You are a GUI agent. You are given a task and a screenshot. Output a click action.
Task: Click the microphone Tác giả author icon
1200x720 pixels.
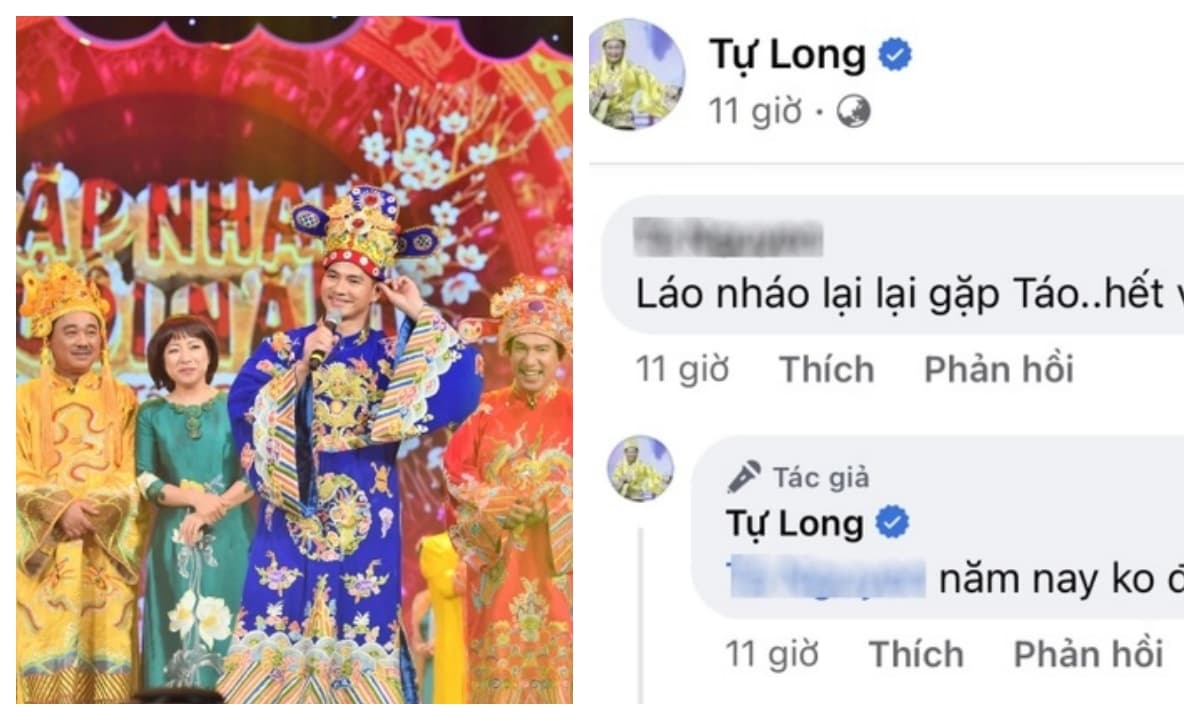[744, 477]
